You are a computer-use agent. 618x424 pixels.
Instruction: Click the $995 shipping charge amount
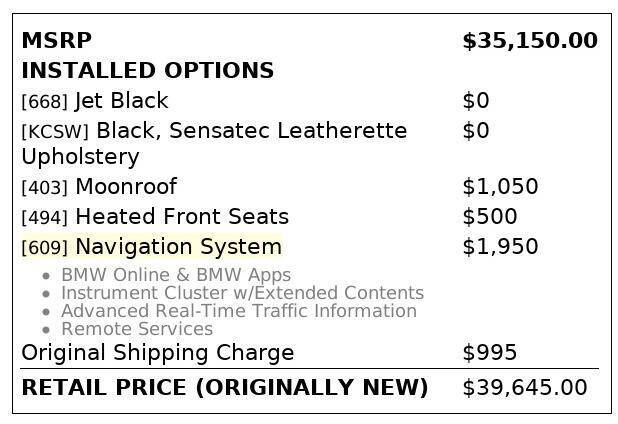(489, 353)
